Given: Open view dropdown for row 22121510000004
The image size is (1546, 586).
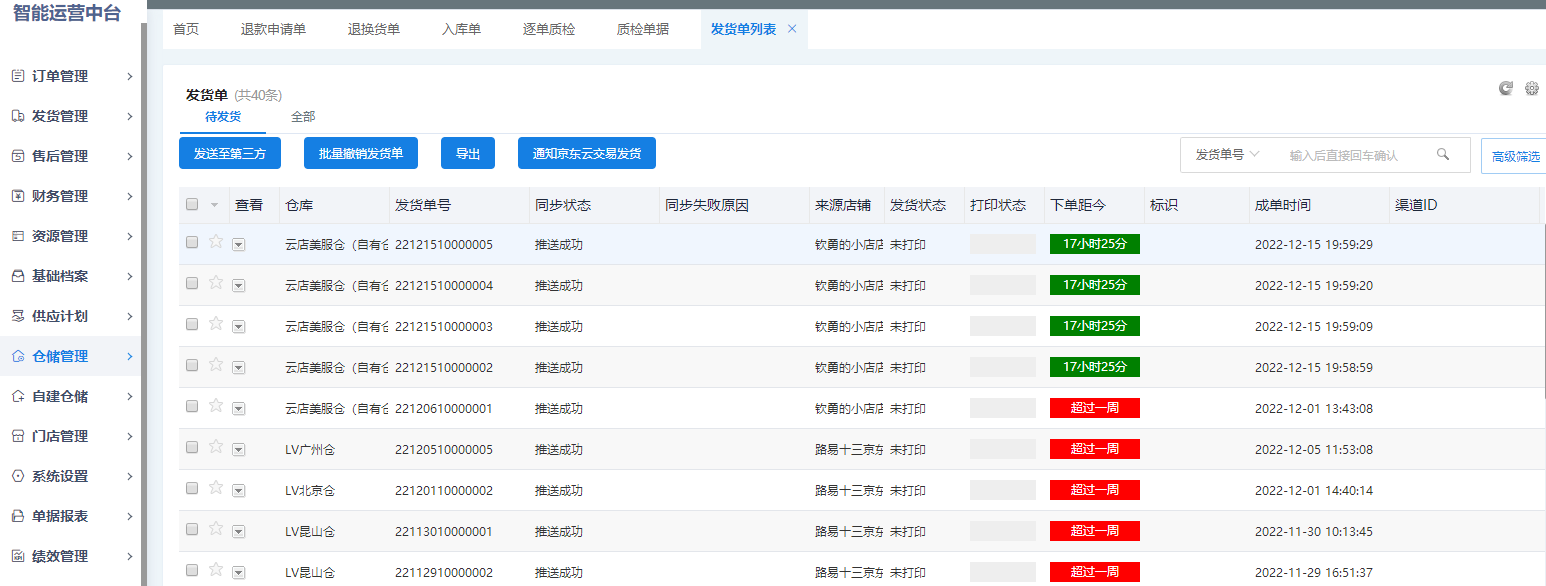Looking at the screenshot, I should coord(238,286).
